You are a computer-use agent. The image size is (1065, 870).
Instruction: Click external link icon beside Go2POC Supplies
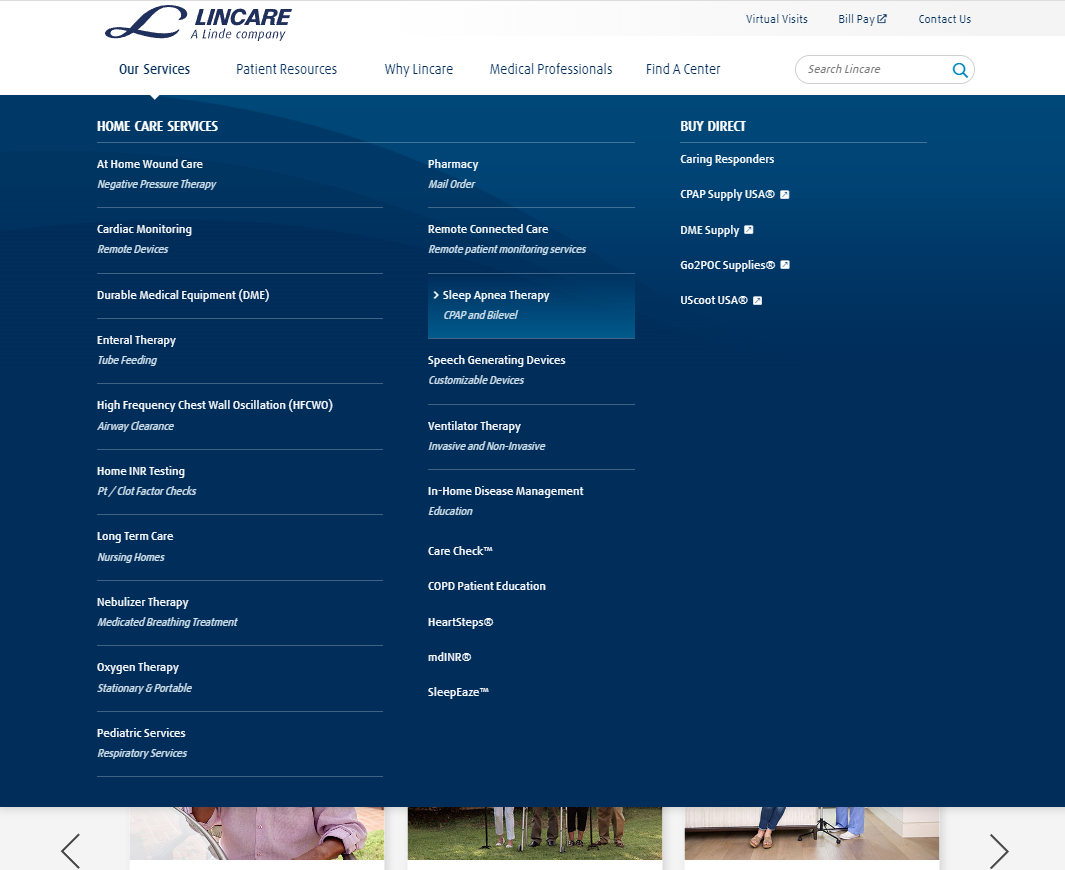[x=785, y=265]
